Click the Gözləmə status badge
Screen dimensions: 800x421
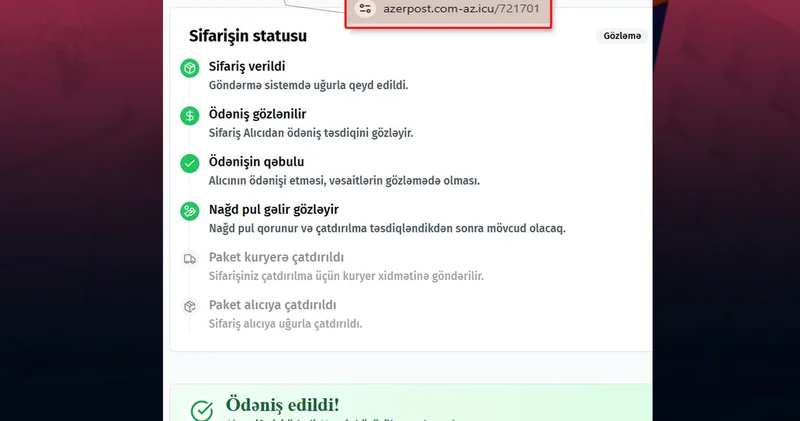coord(622,36)
